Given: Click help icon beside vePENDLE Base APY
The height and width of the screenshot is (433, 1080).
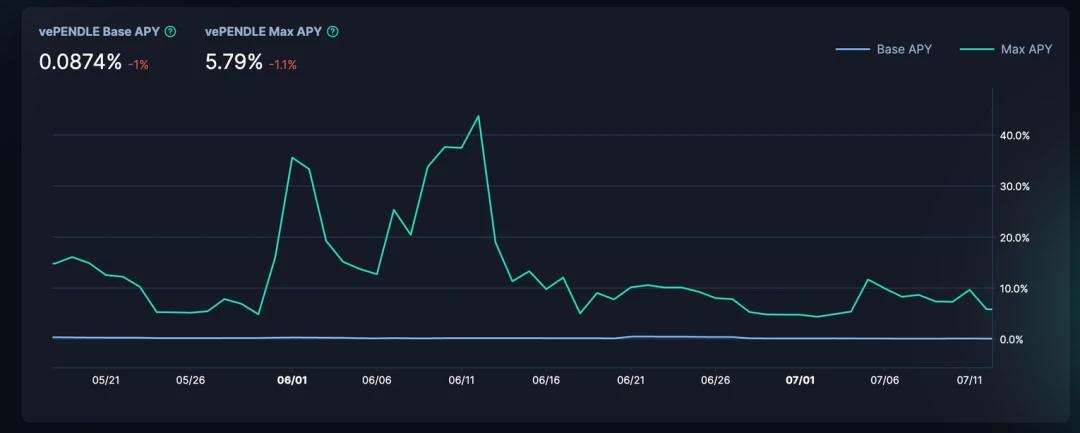Looking at the screenshot, I should click(x=170, y=32).
